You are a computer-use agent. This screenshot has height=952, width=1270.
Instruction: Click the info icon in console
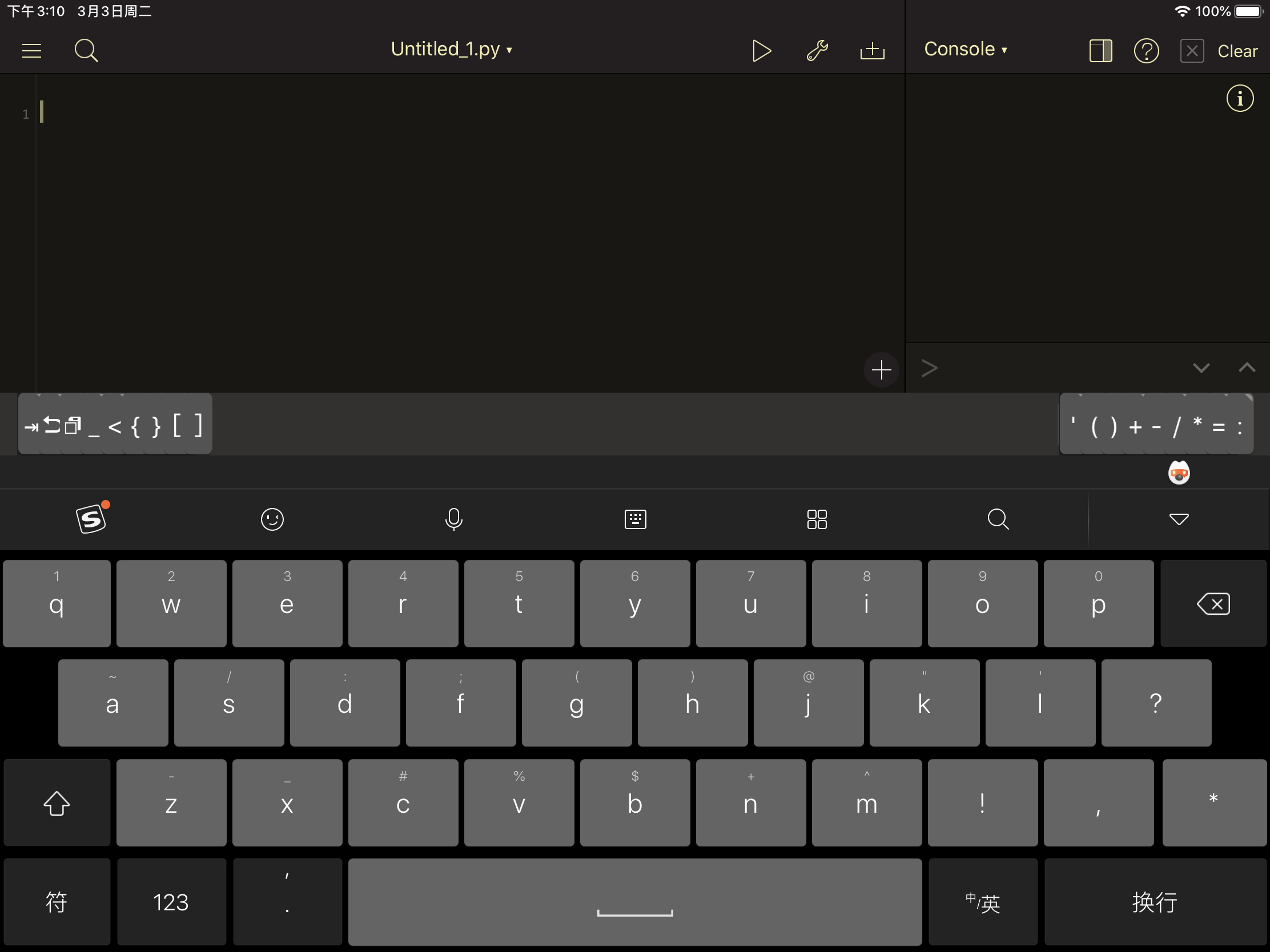[x=1240, y=99]
